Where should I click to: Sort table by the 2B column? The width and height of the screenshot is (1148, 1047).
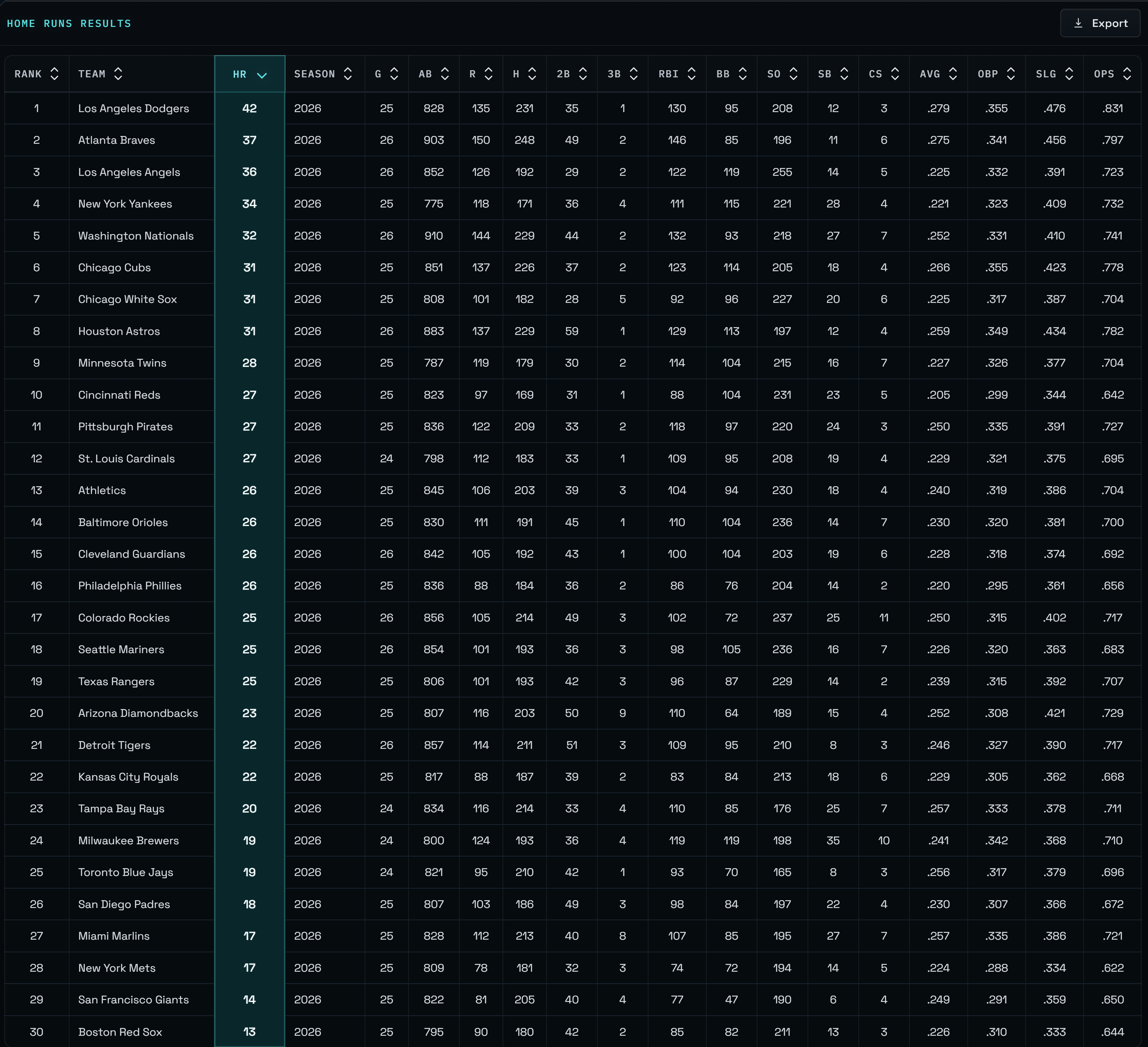point(563,74)
